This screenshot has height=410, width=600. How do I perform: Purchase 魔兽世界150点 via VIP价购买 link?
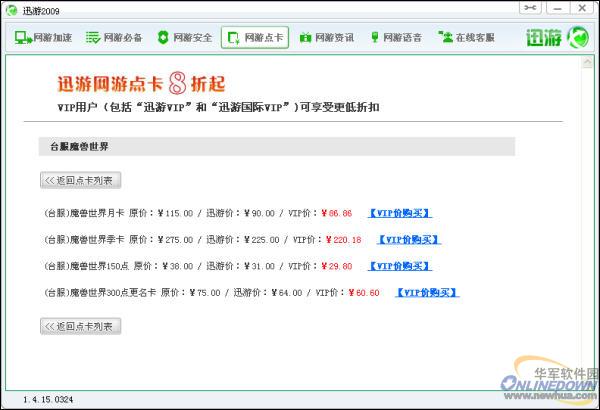click(399, 266)
